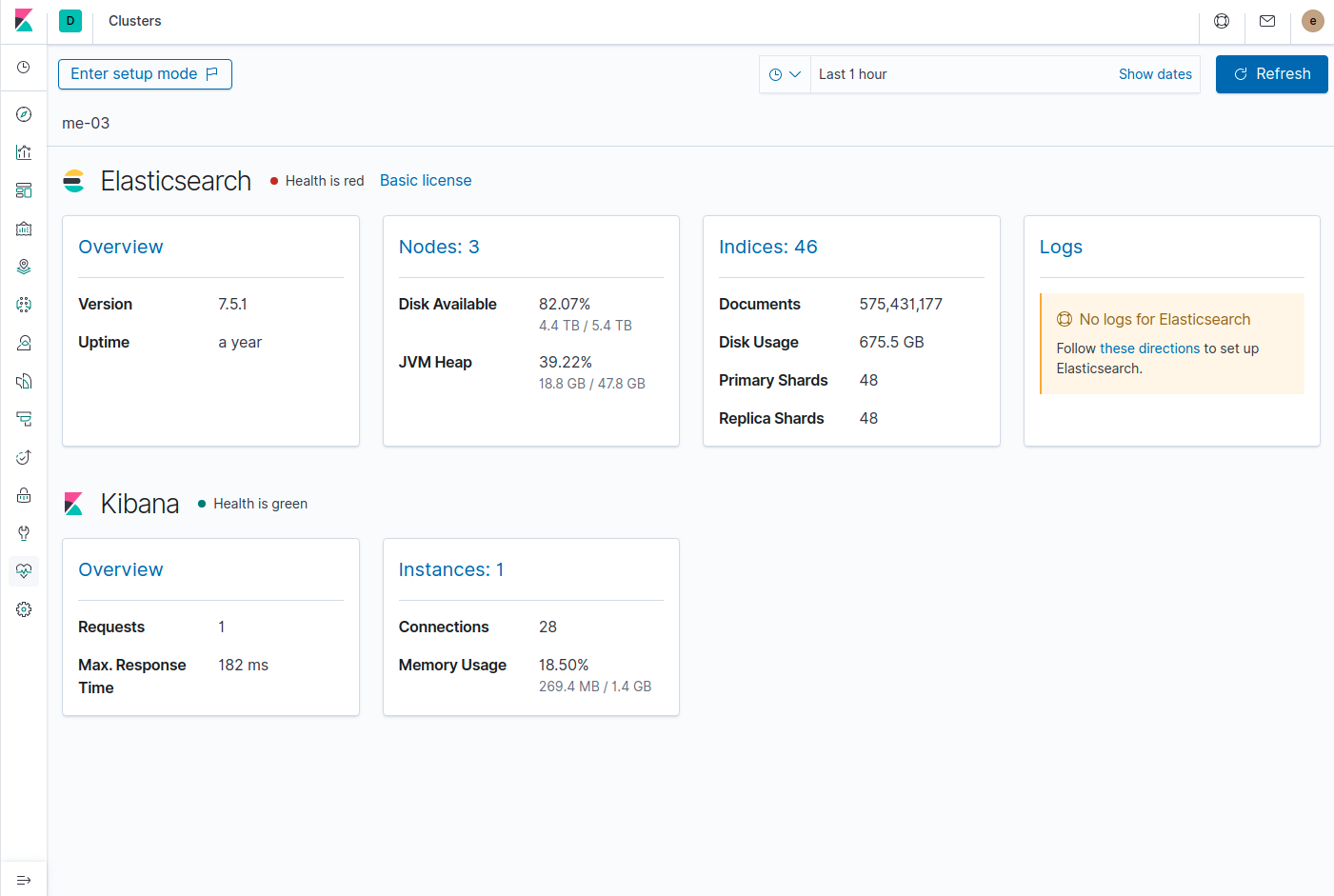1334x896 pixels.
Task: Click the cluster name 'me-03'
Action: click(86, 123)
